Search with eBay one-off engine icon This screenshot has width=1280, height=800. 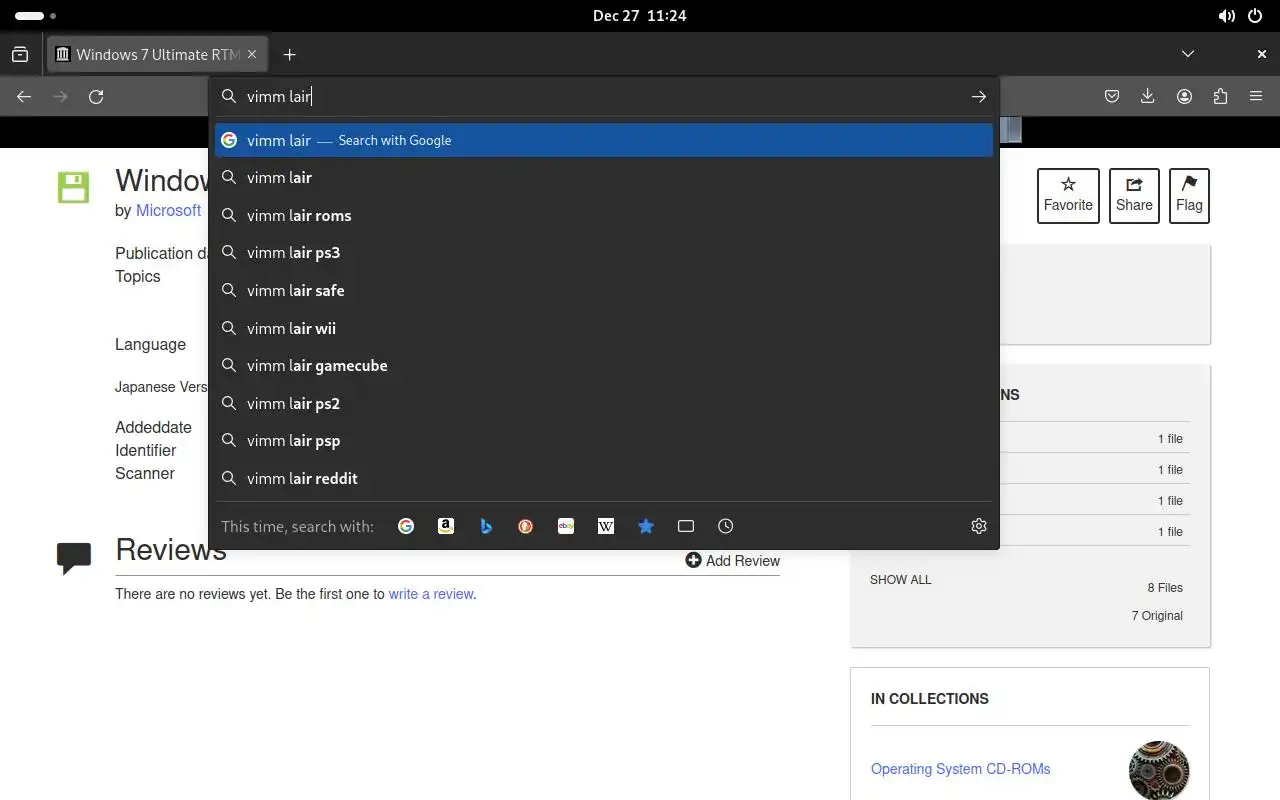pos(566,526)
